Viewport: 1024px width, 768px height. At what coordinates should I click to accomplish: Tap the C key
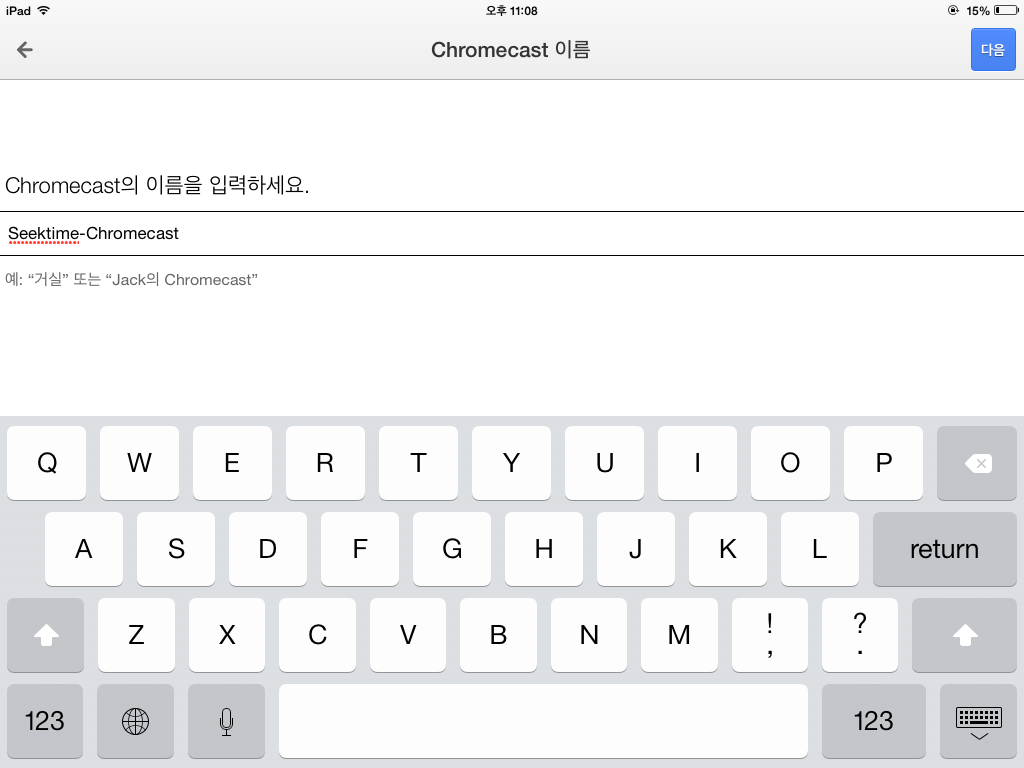[317, 635]
